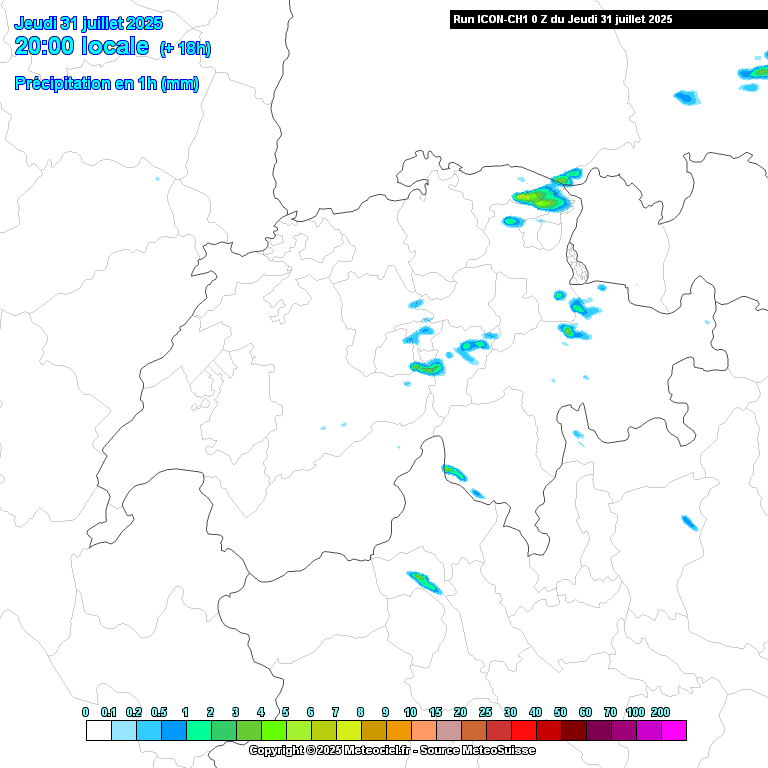Click the maroon 50 mm legend swatch
This screenshot has width=768, height=768.
coord(574,730)
